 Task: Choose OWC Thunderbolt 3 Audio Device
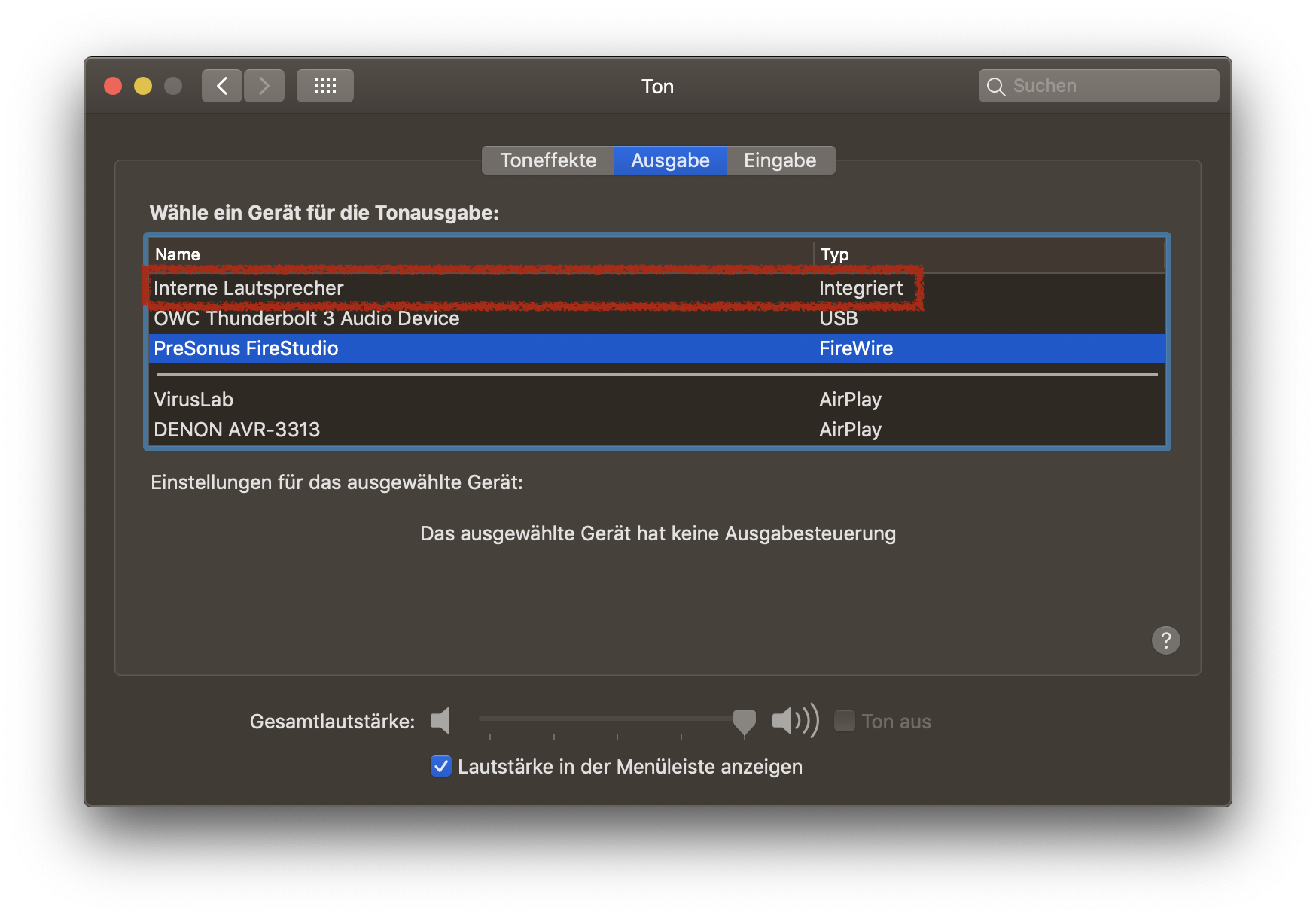tap(306, 318)
